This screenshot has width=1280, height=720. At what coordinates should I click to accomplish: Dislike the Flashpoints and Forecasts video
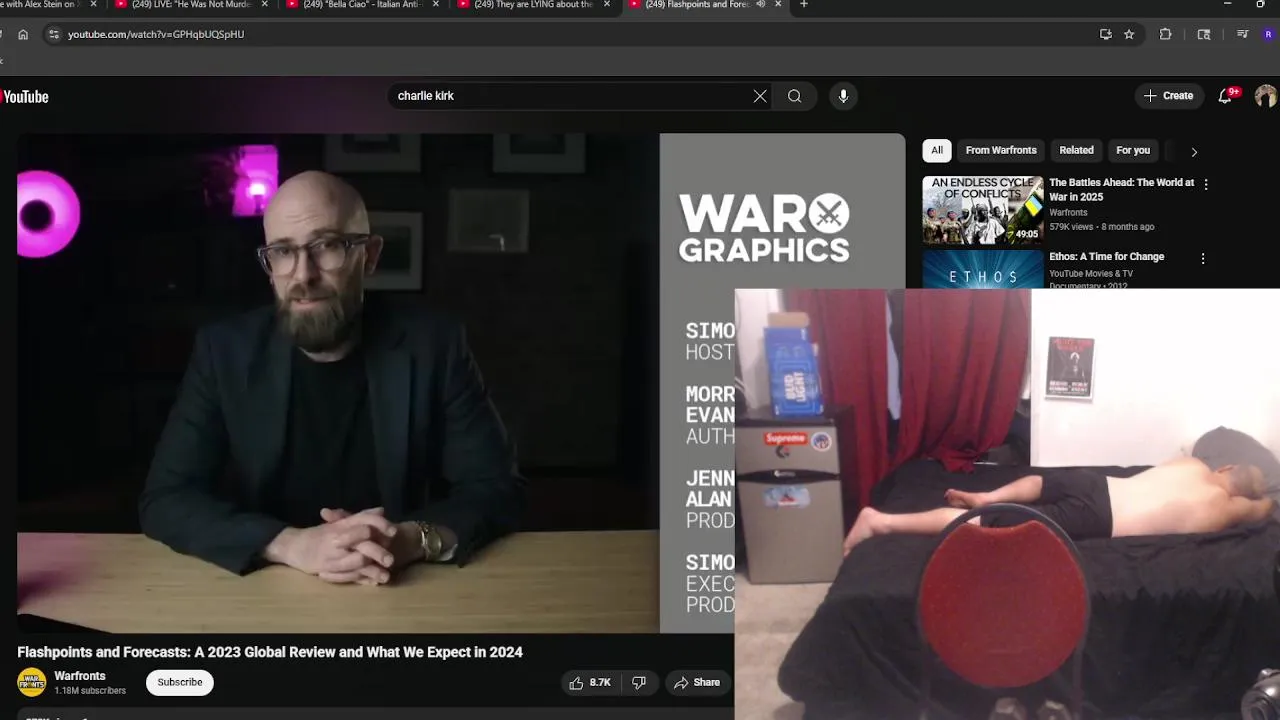(639, 683)
